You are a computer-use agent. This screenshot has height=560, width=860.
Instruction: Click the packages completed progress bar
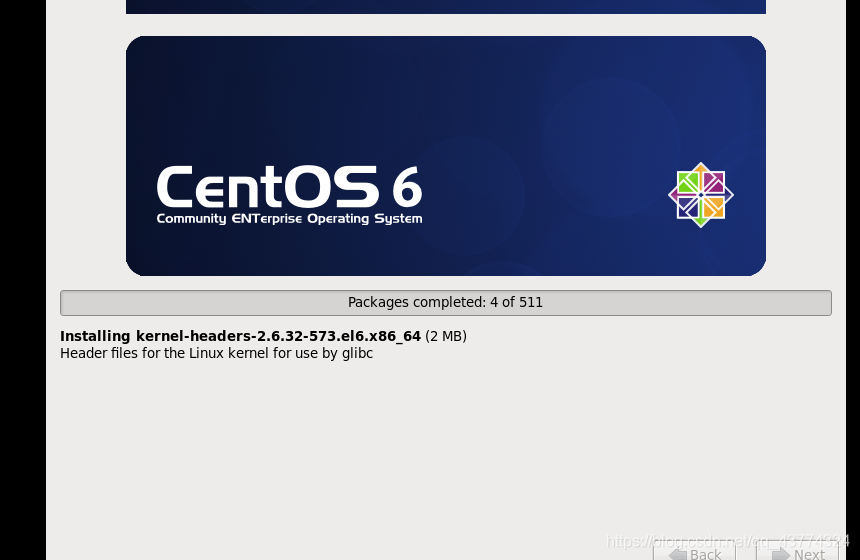[445, 303]
